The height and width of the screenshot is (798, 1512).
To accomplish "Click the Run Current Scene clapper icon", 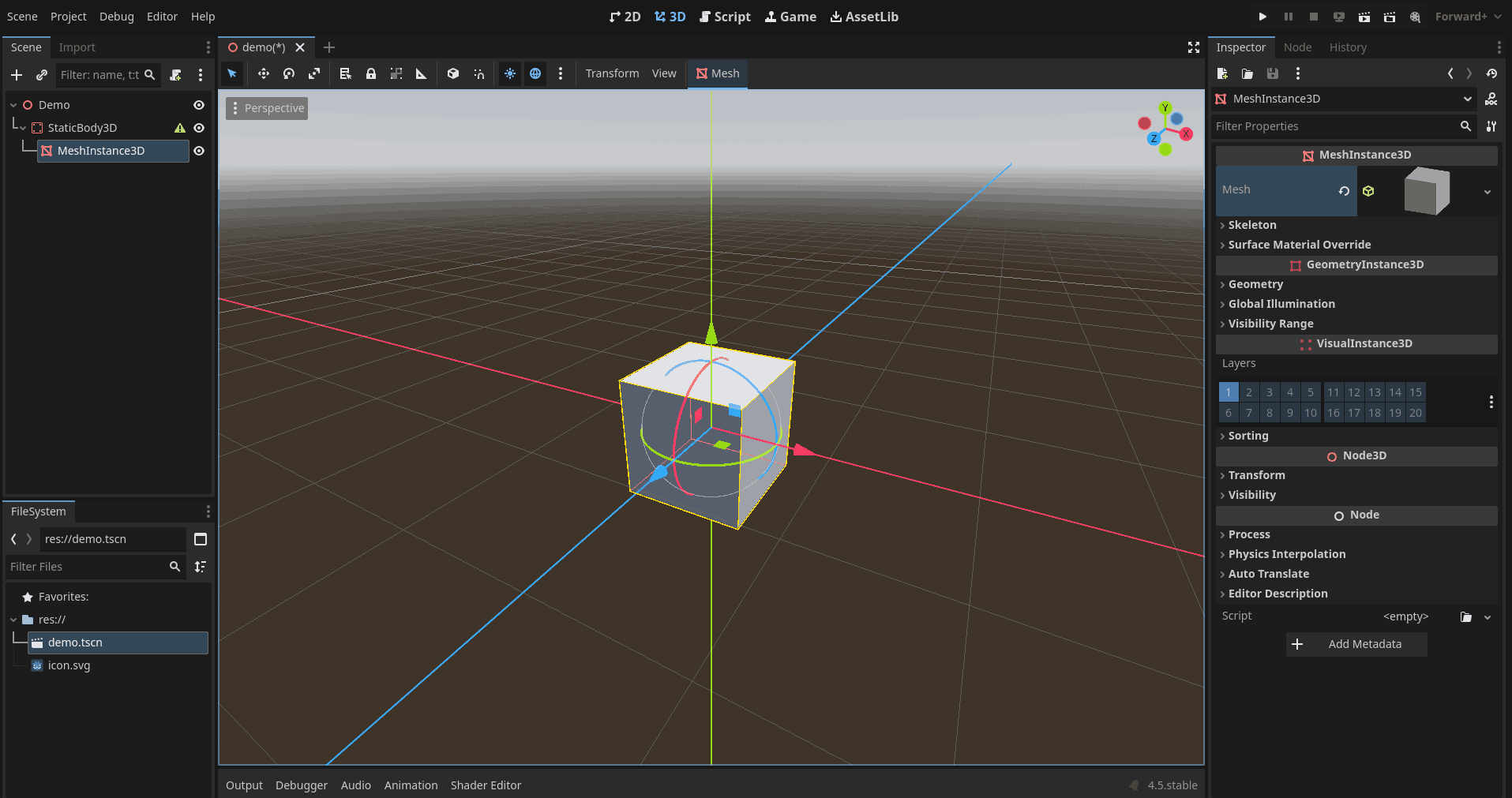I will click(1364, 17).
